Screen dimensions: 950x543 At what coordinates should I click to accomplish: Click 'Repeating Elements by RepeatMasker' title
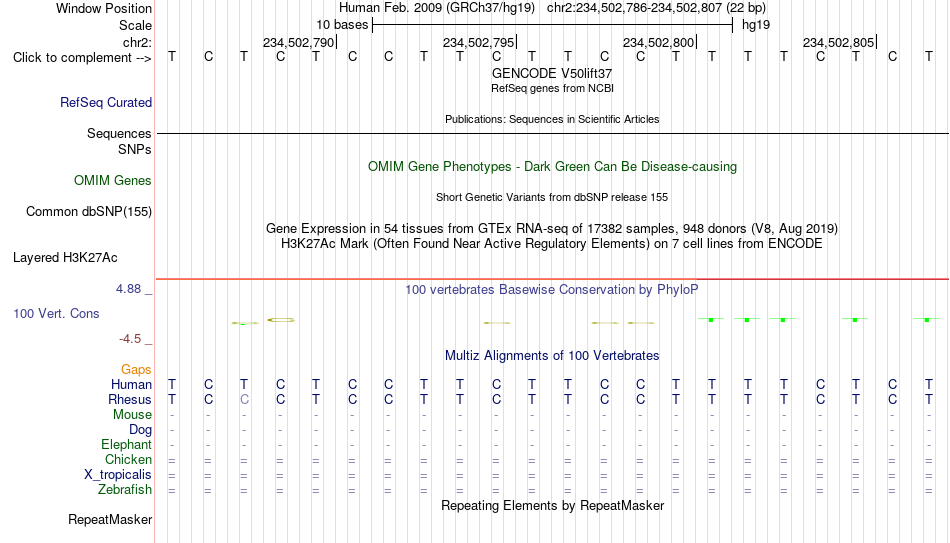(x=552, y=506)
